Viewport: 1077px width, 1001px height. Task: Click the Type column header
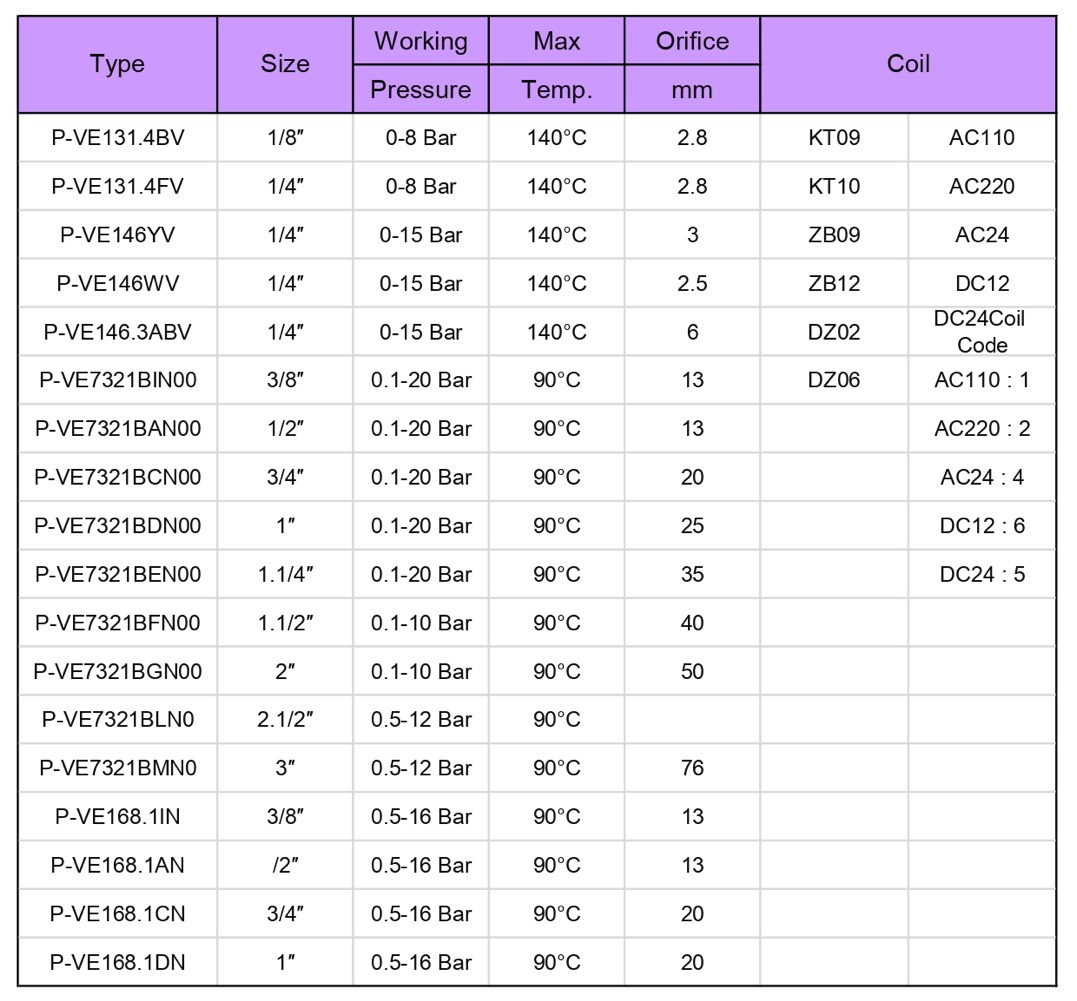pyautogui.click(x=117, y=65)
